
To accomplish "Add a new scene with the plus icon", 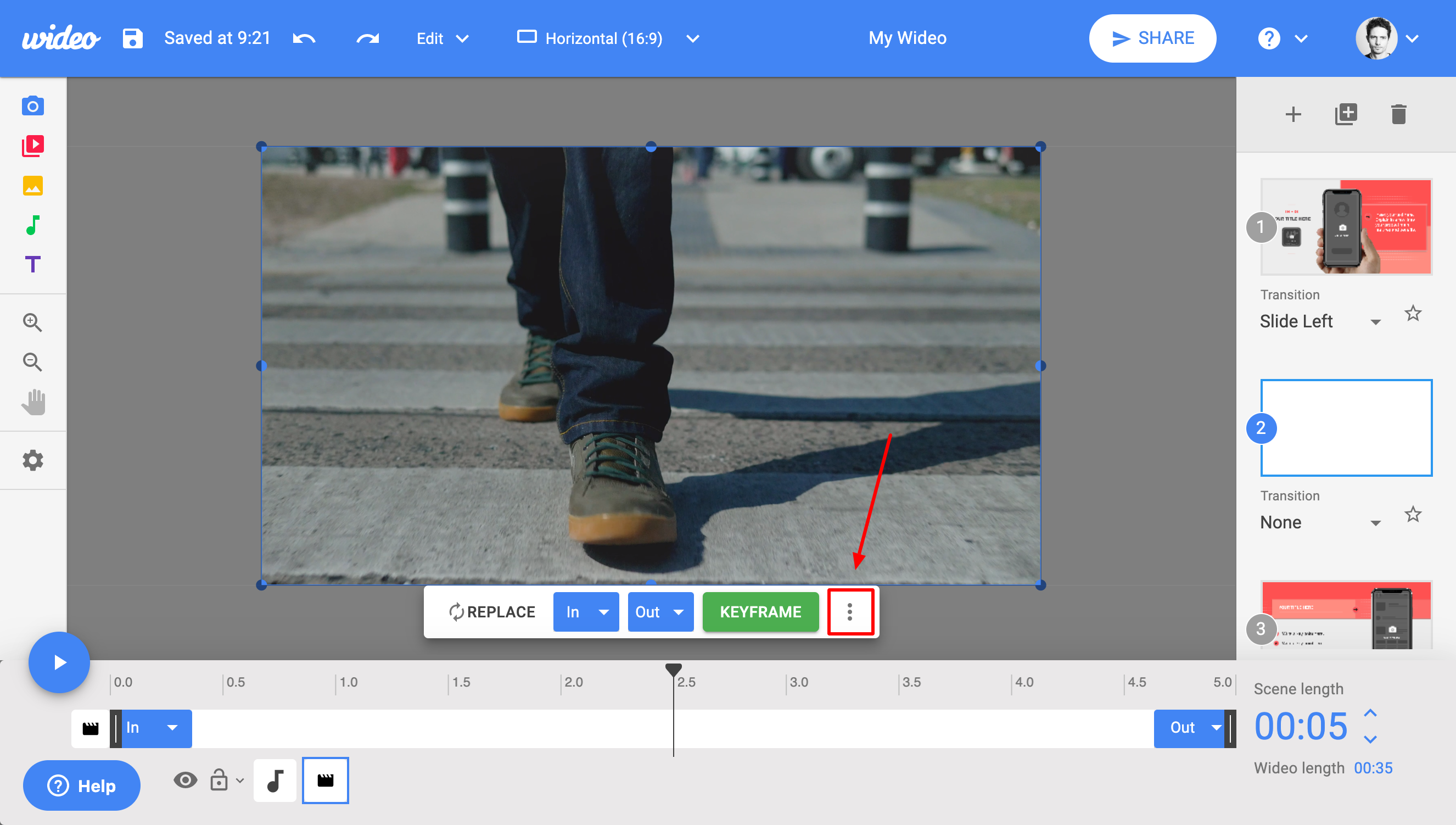I will tap(1293, 114).
